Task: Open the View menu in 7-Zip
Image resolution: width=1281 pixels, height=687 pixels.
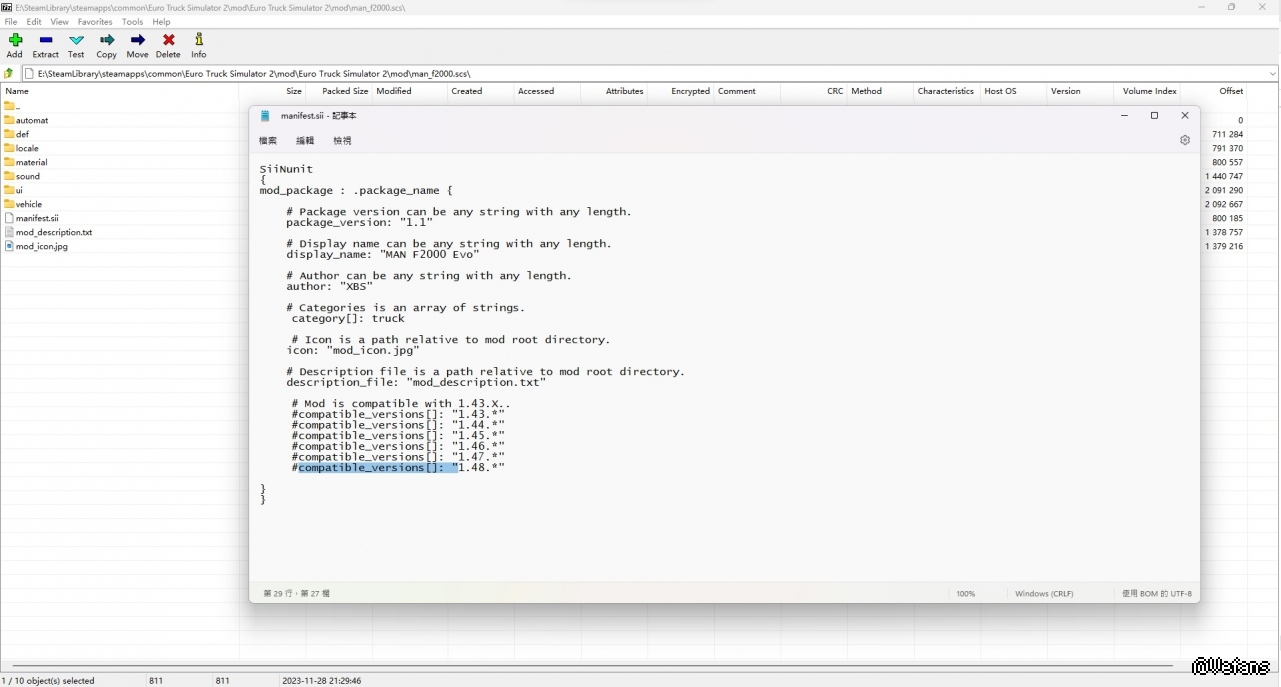Action: click(60, 21)
